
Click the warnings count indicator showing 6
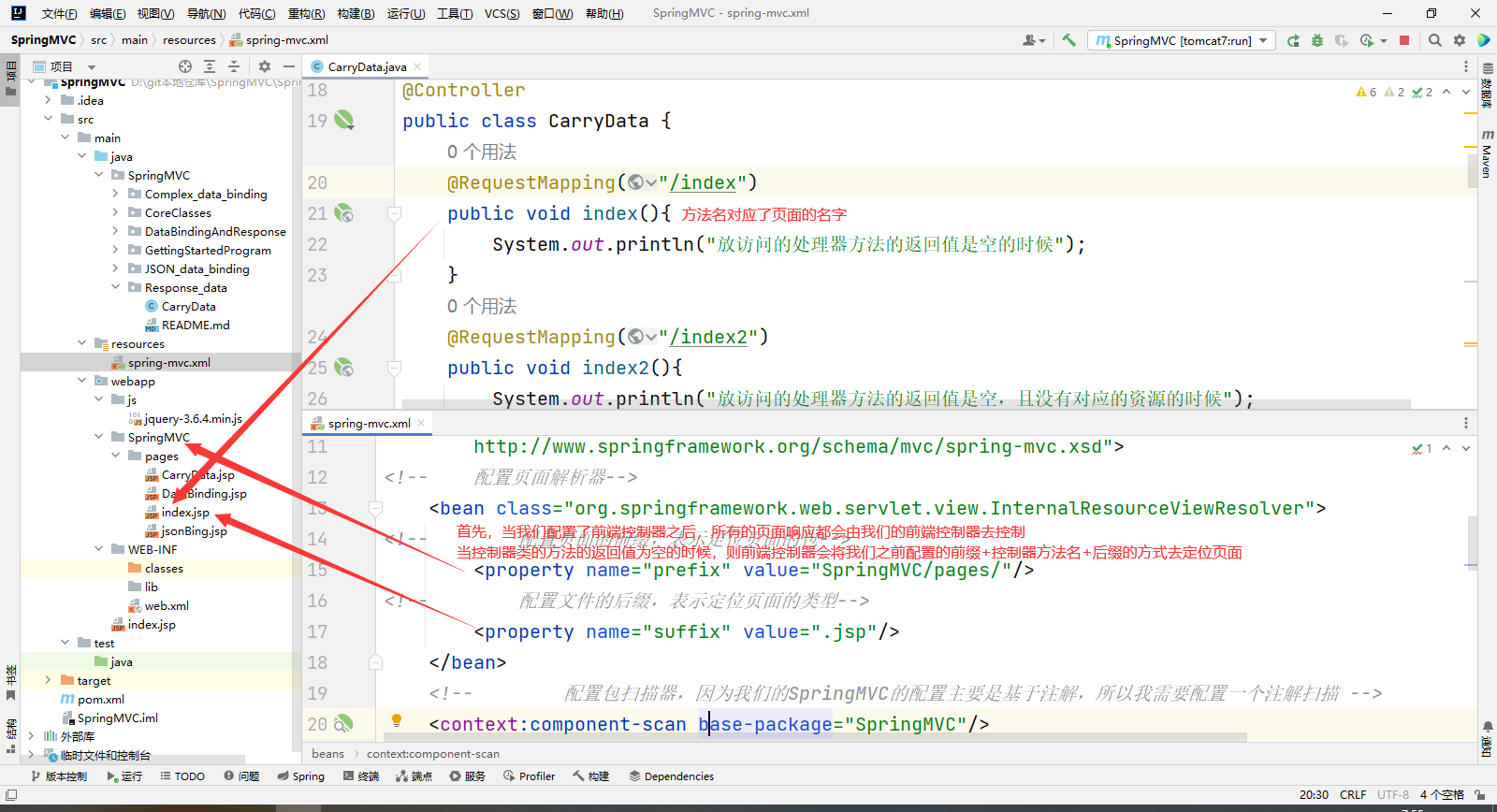tap(1366, 92)
